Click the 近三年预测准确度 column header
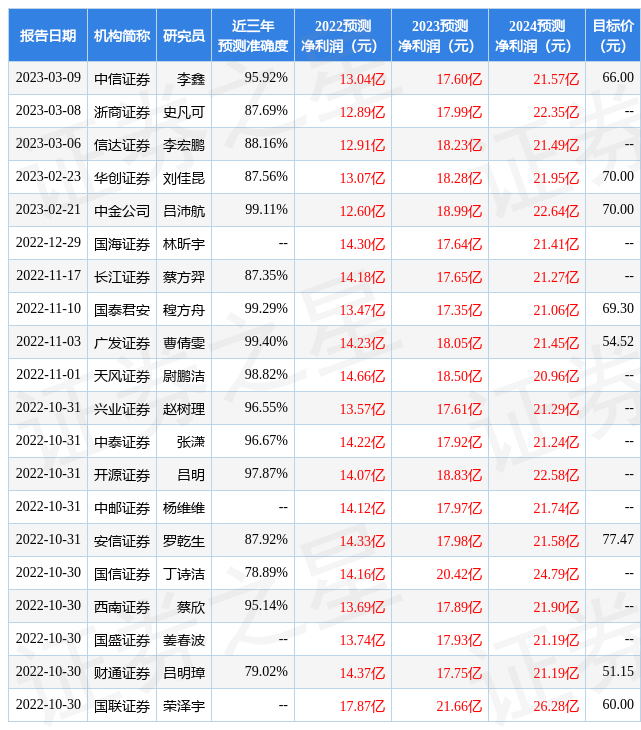Image resolution: width=641 pixels, height=730 pixels. click(253, 35)
